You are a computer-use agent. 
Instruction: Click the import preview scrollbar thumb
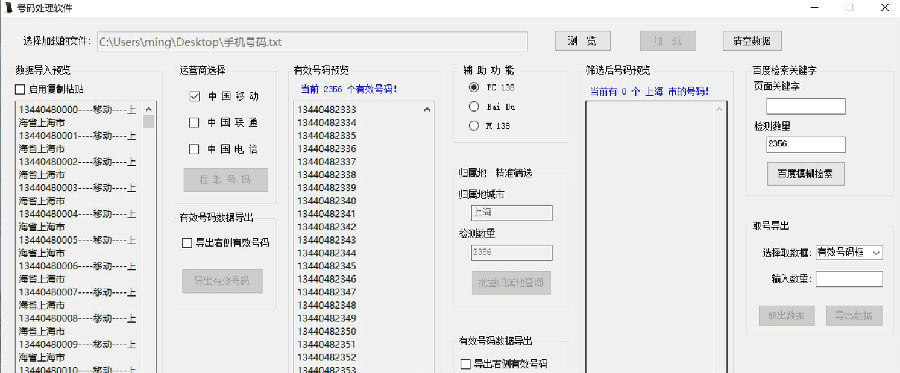[x=149, y=122]
